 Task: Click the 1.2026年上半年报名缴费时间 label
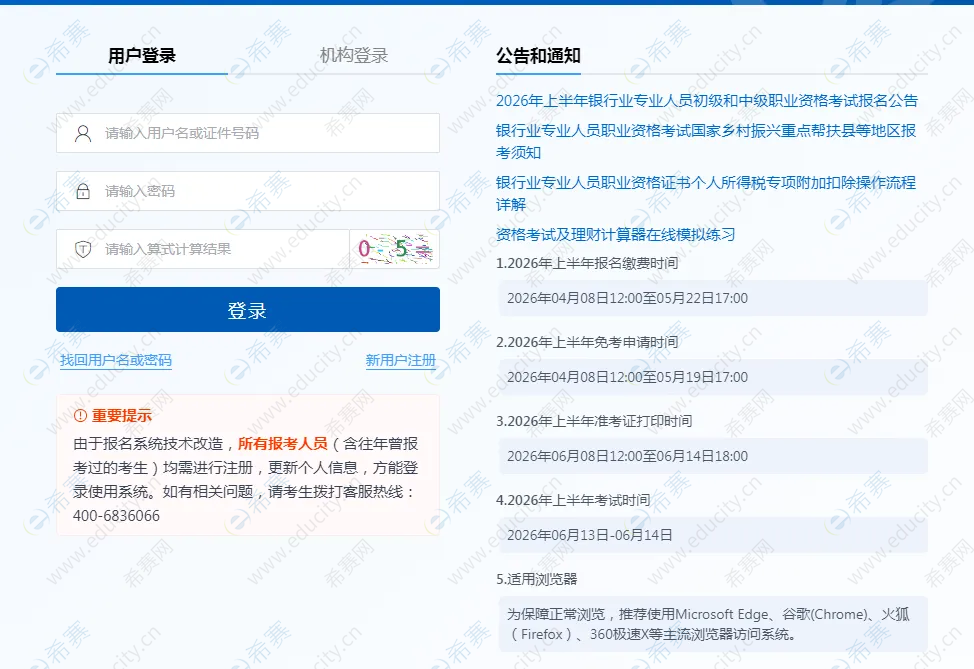coord(587,263)
